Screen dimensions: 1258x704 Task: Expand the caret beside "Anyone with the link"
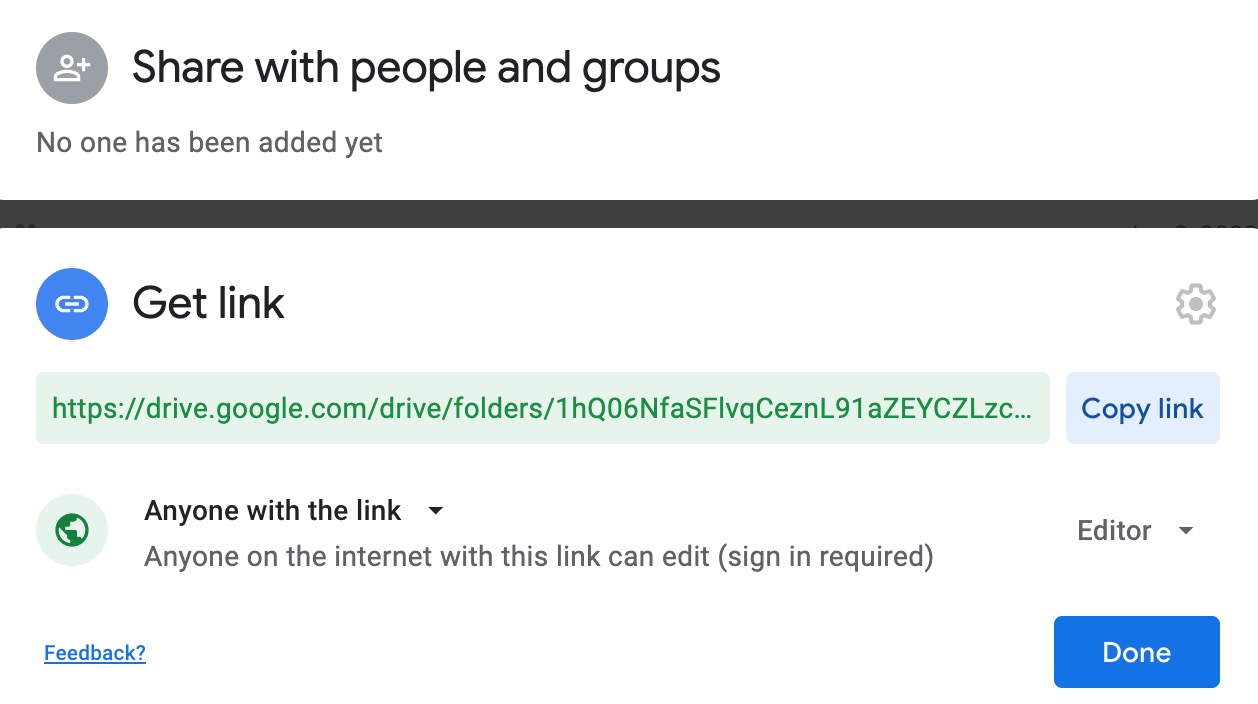click(x=435, y=511)
